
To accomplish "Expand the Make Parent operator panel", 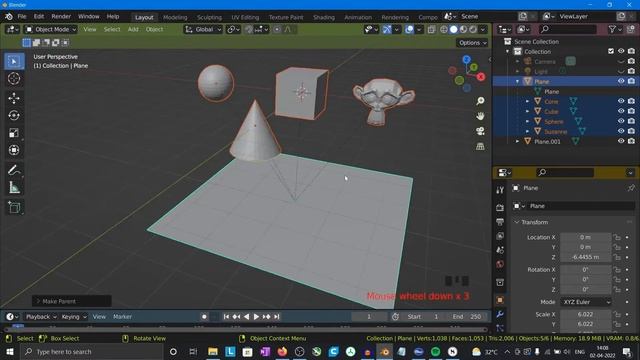I will pos(71,301).
